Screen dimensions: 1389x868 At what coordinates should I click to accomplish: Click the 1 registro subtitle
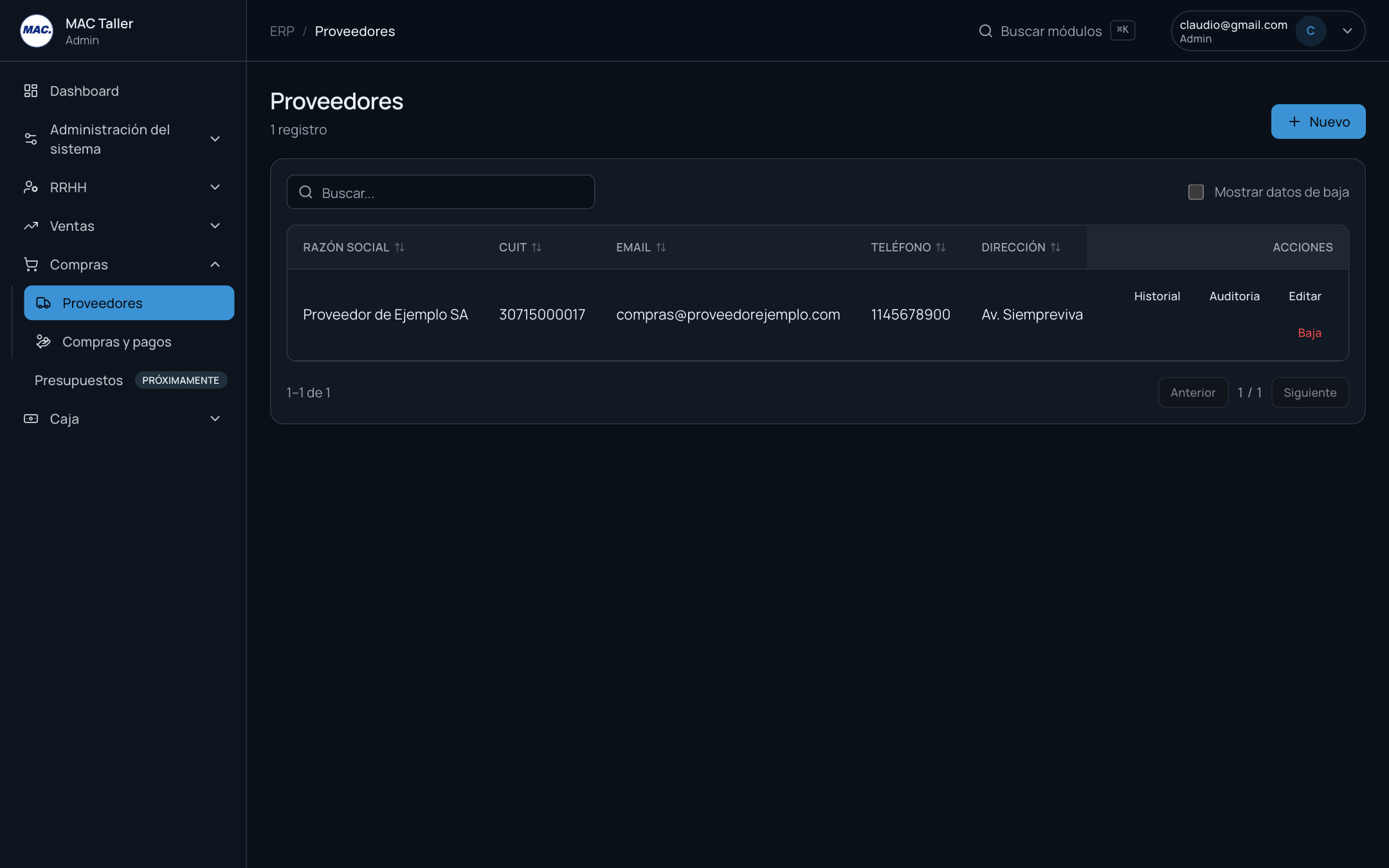click(298, 130)
